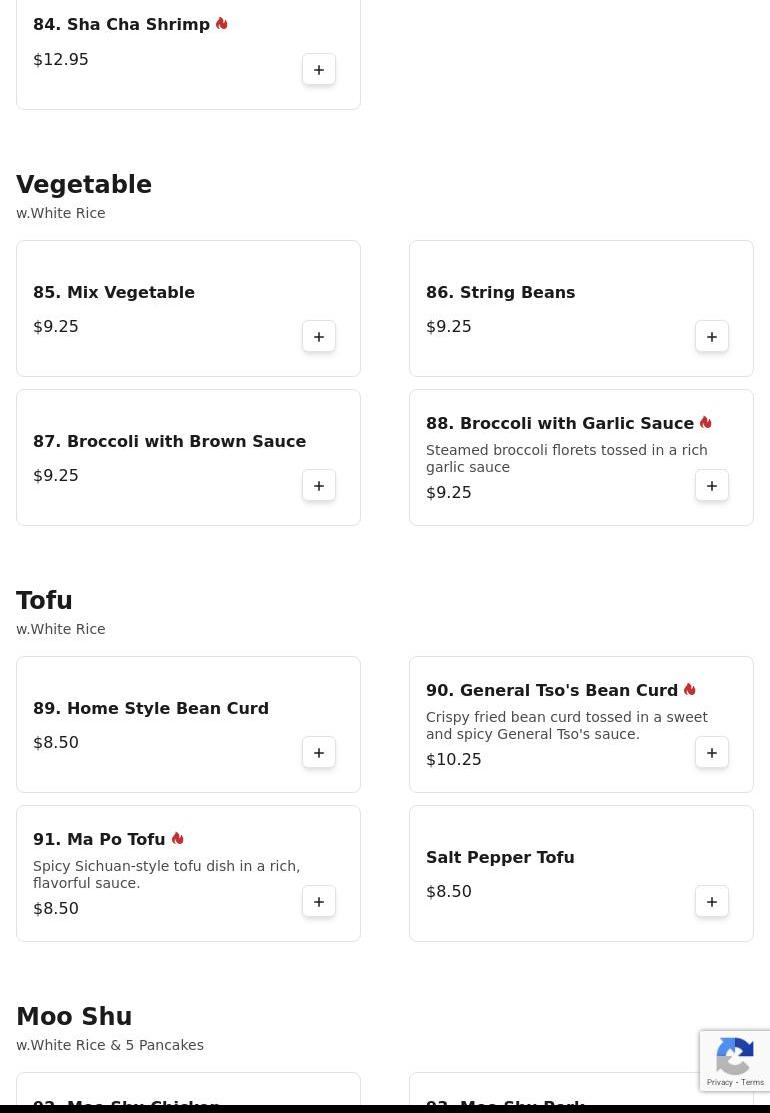Click the Moo Shu section heading
This screenshot has width=770, height=1113.
tap(74, 1017)
